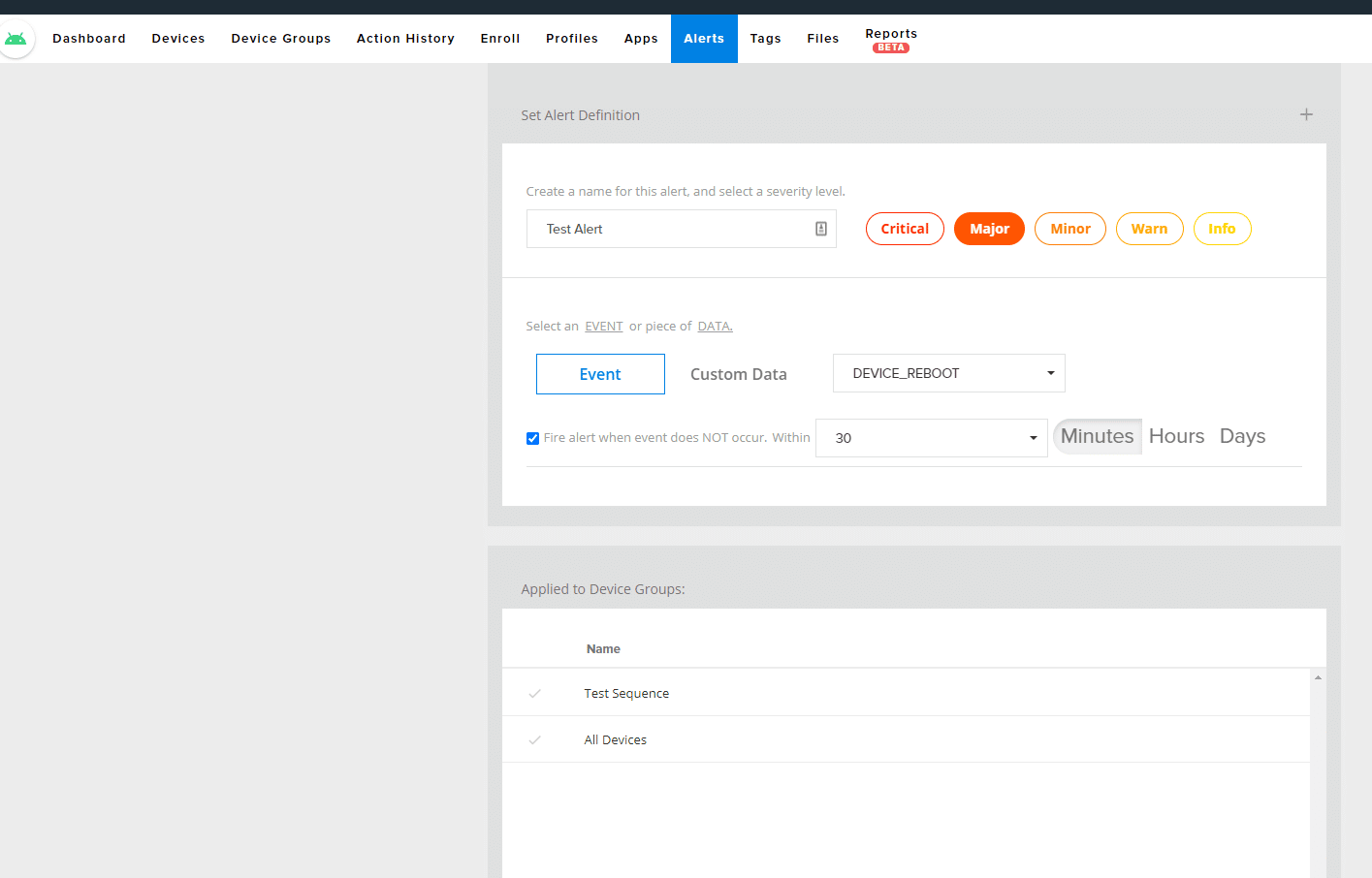Click the DATA link
The width and height of the screenshot is (1372, 878).
(x=715, y=327)
